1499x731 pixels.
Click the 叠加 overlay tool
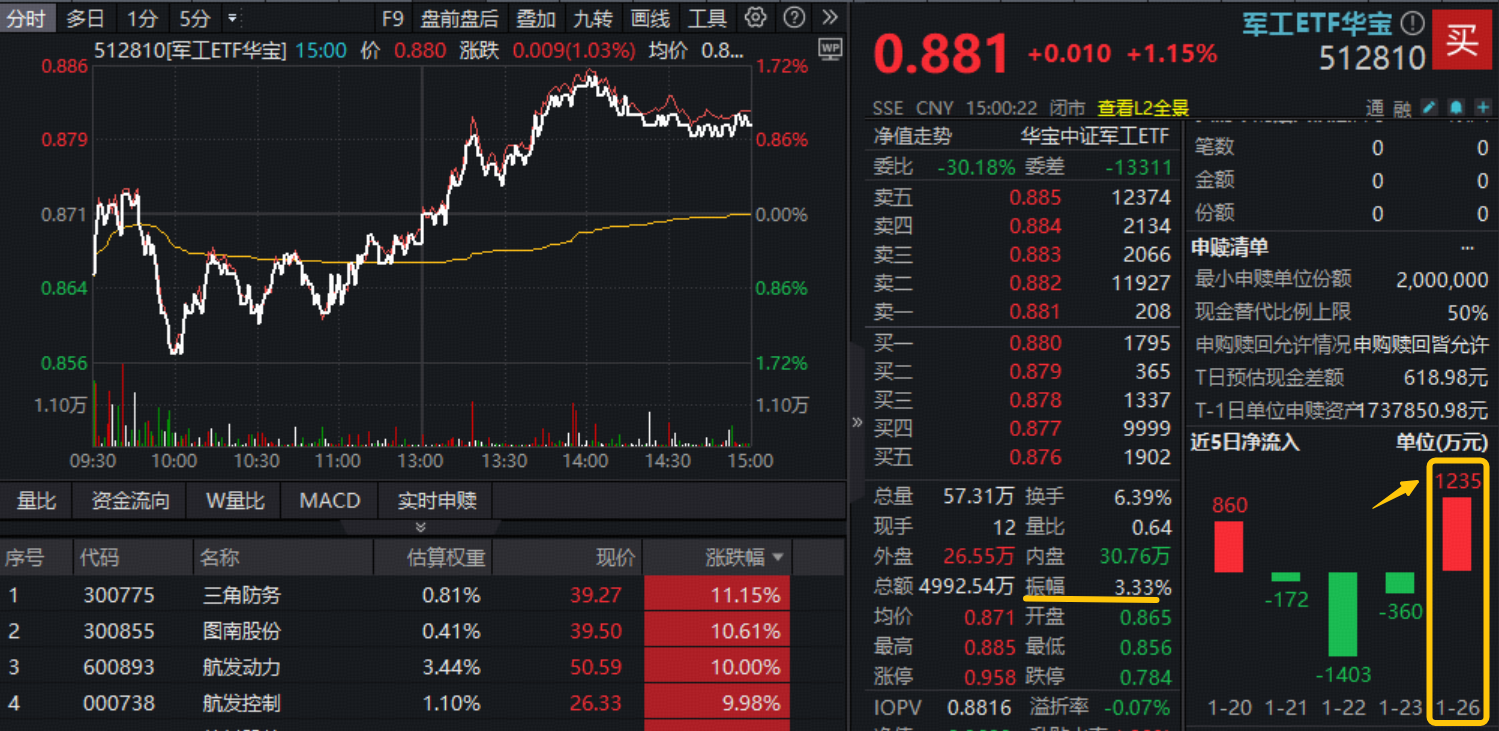point(536,16)
